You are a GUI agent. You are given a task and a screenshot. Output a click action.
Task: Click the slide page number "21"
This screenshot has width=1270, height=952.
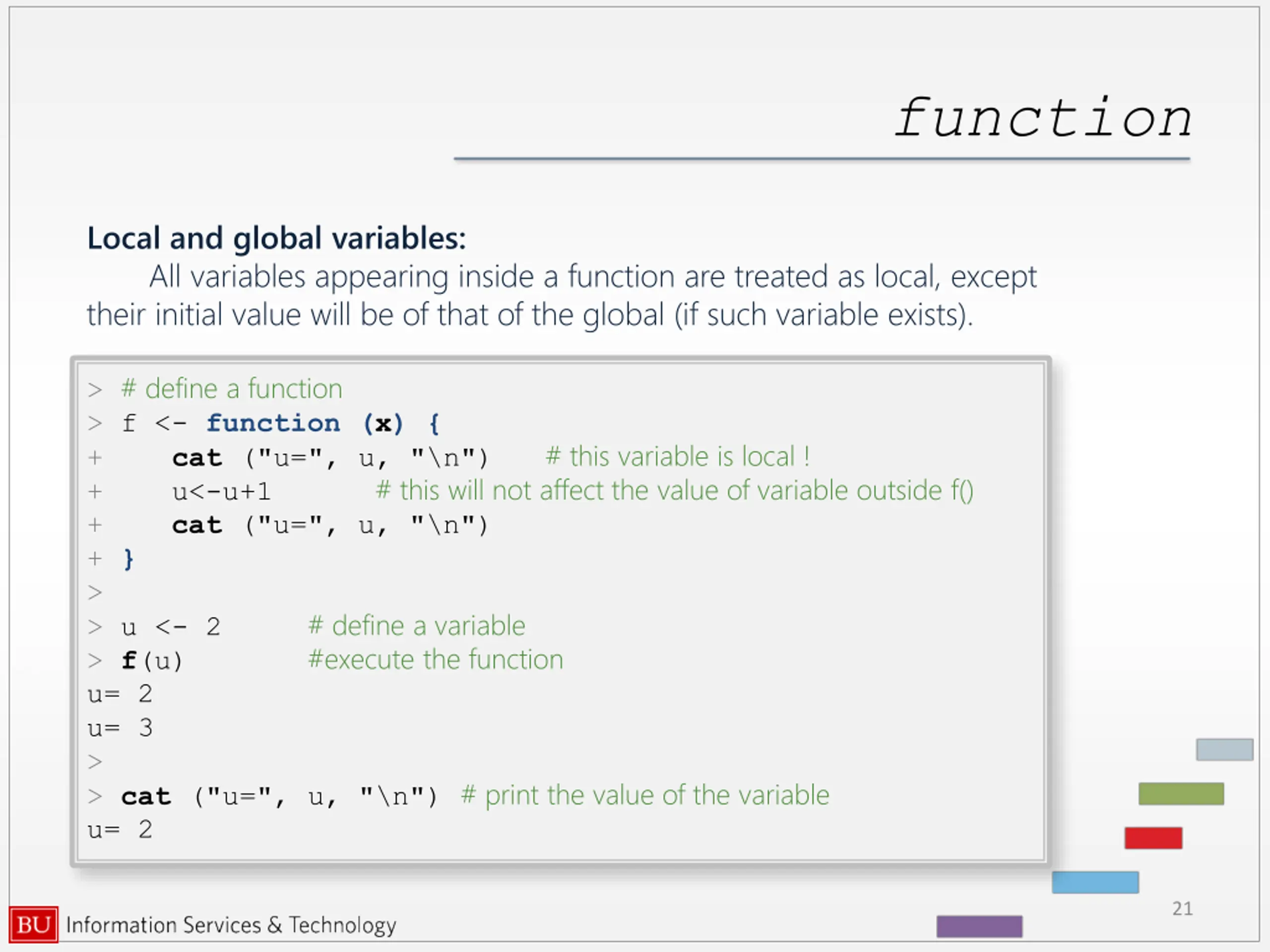tap(1182, 908)
